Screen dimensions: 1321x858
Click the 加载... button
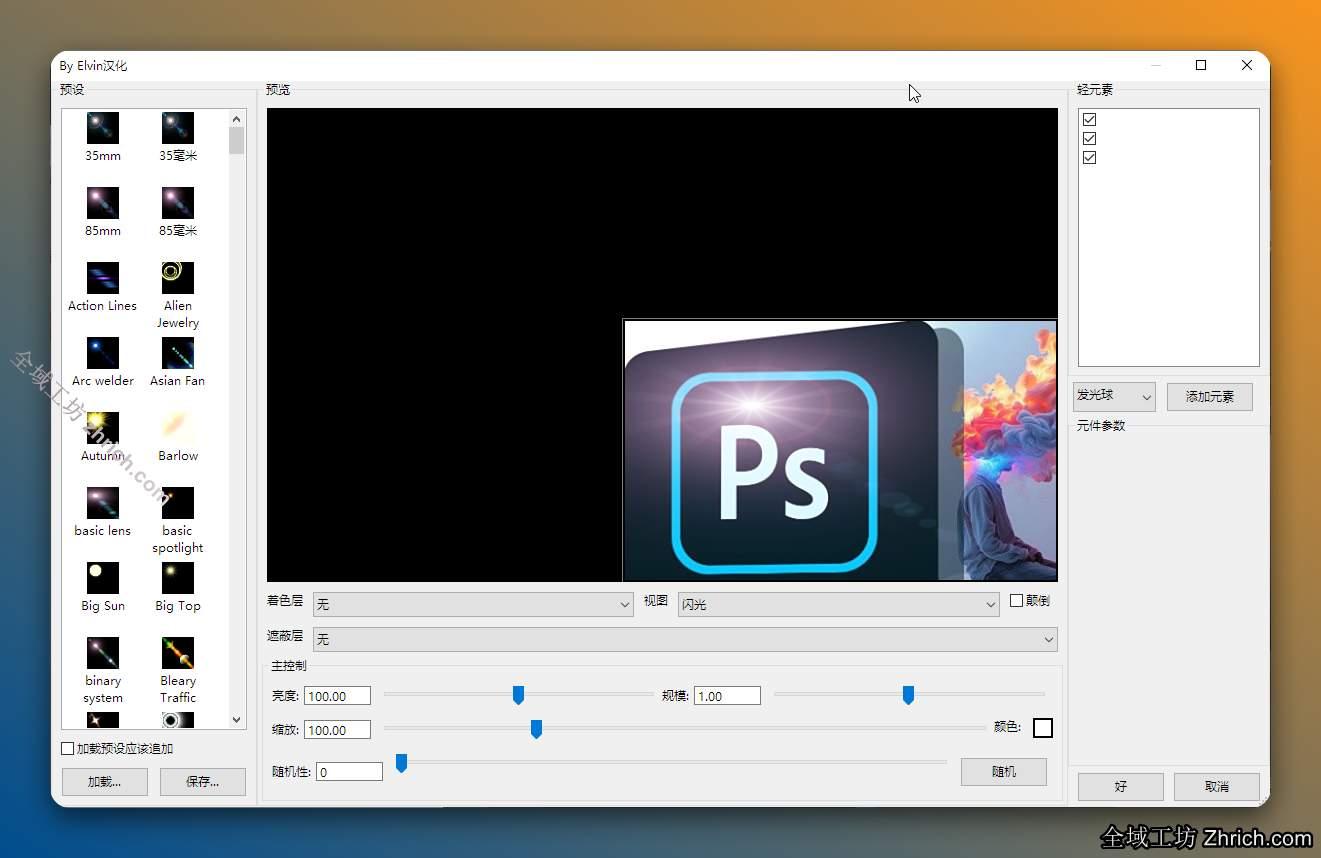(x=104, y=782)
